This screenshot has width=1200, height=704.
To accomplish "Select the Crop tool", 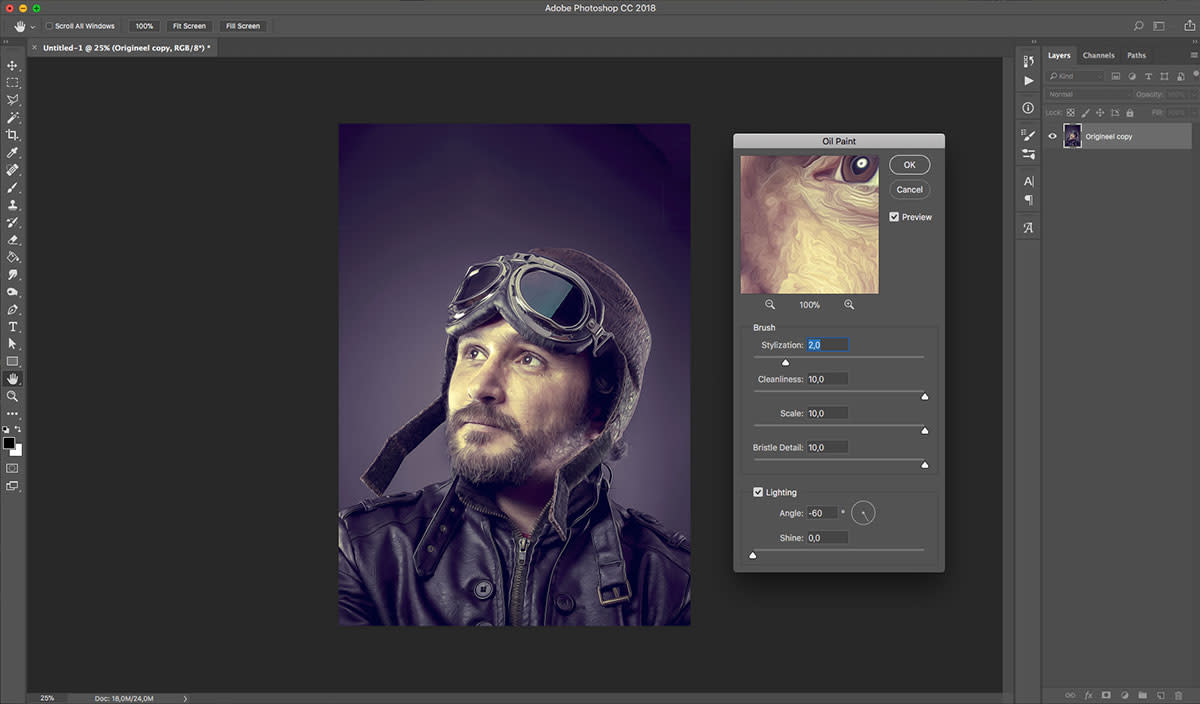I will [13, 135].
